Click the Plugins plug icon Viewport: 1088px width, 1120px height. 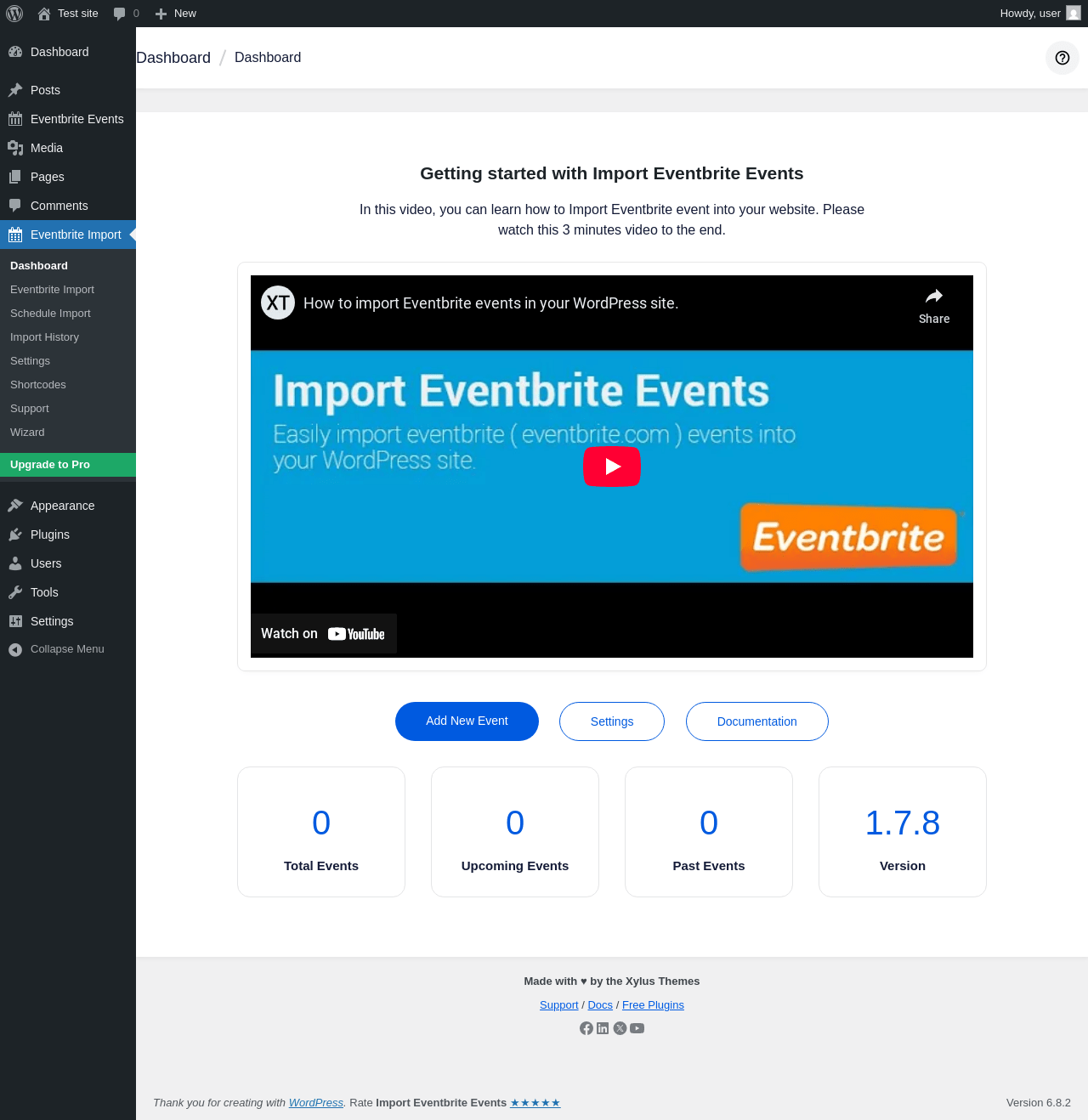[x=15, y=535]
